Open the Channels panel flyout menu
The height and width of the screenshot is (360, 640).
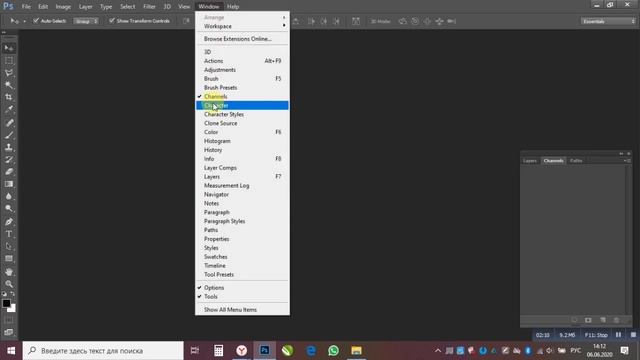(627, 161)
